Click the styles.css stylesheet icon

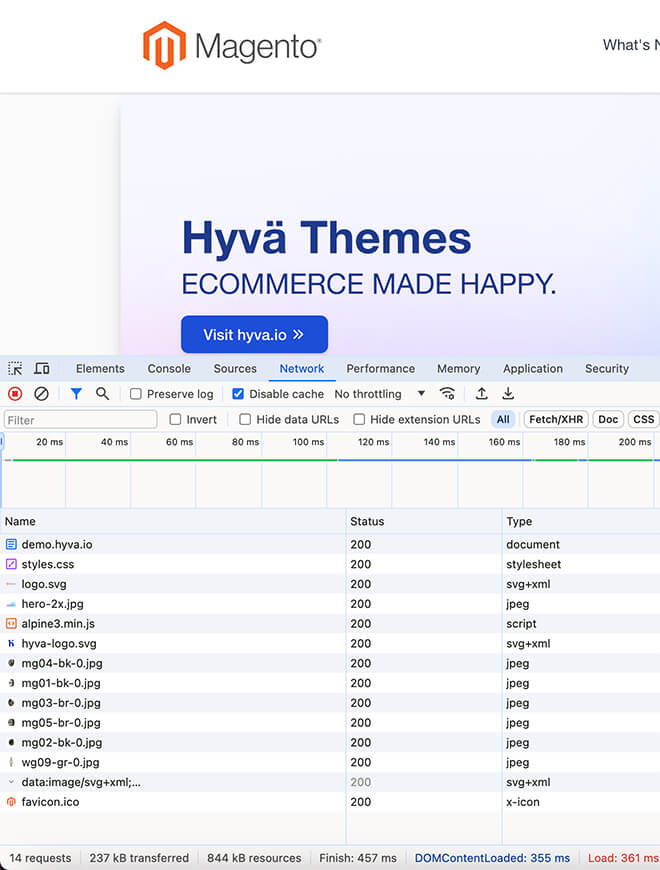pyautogui.click(x=11, y=564)
